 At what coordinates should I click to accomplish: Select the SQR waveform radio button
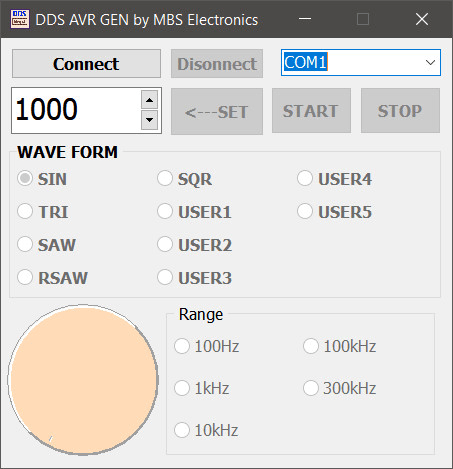165,178
